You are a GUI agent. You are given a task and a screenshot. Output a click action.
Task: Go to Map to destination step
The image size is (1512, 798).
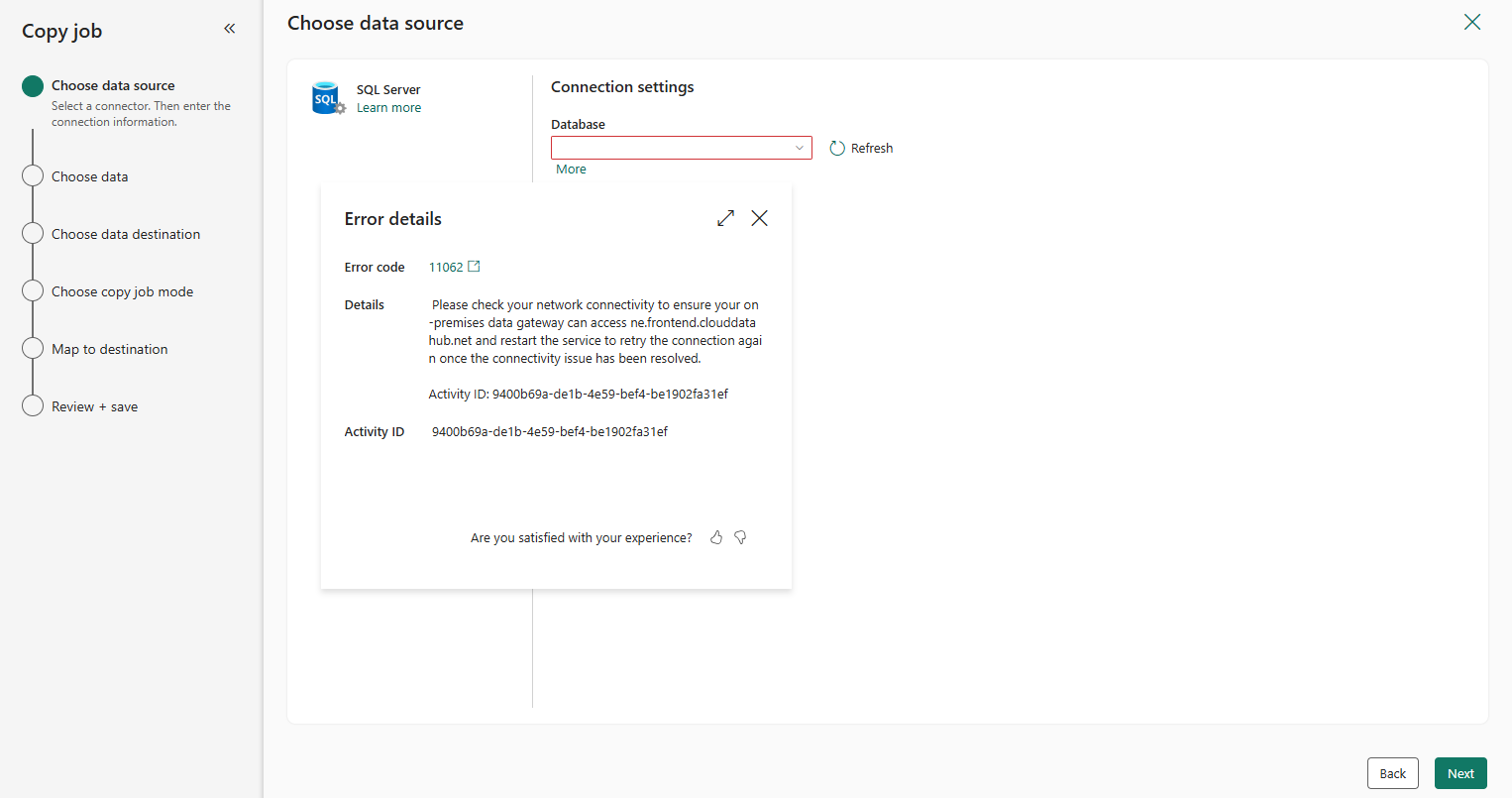pos(109,349)
